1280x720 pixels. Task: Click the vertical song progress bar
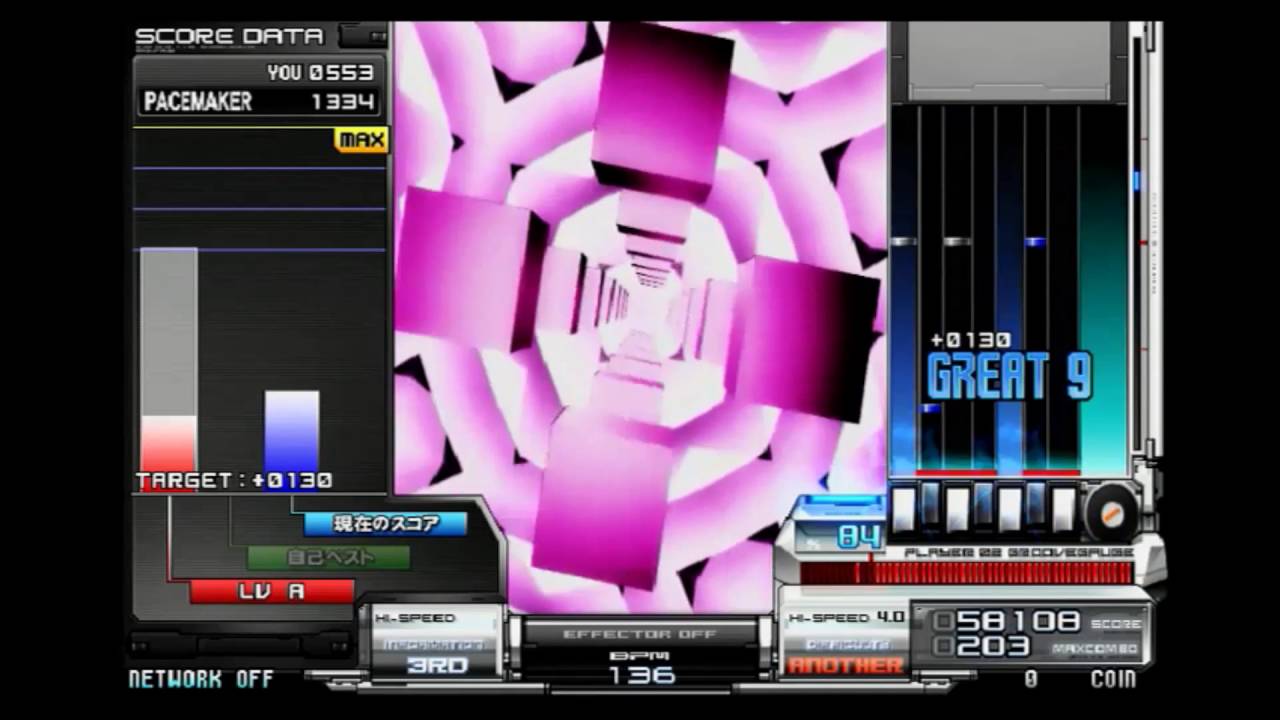1136,240
